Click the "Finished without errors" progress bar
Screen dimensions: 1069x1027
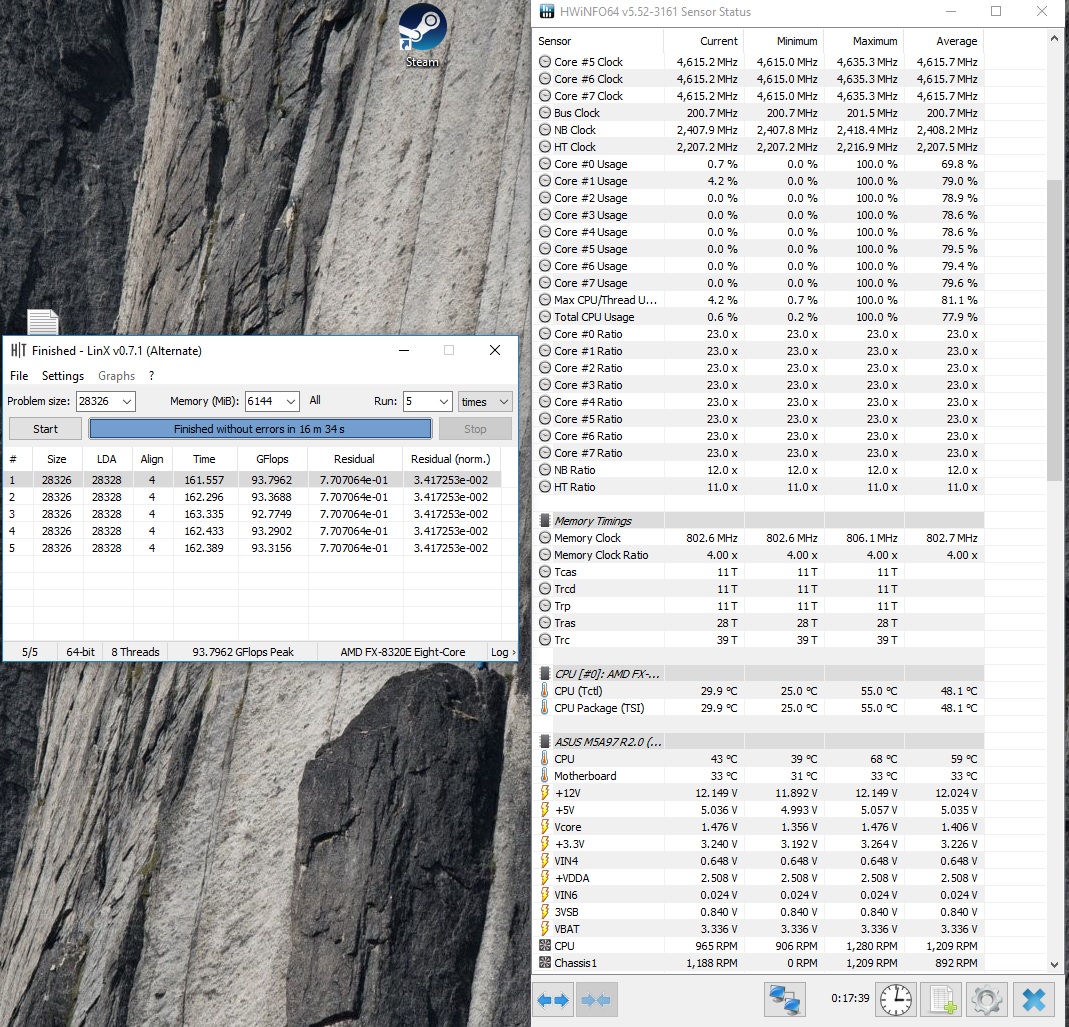click(260, 429)
